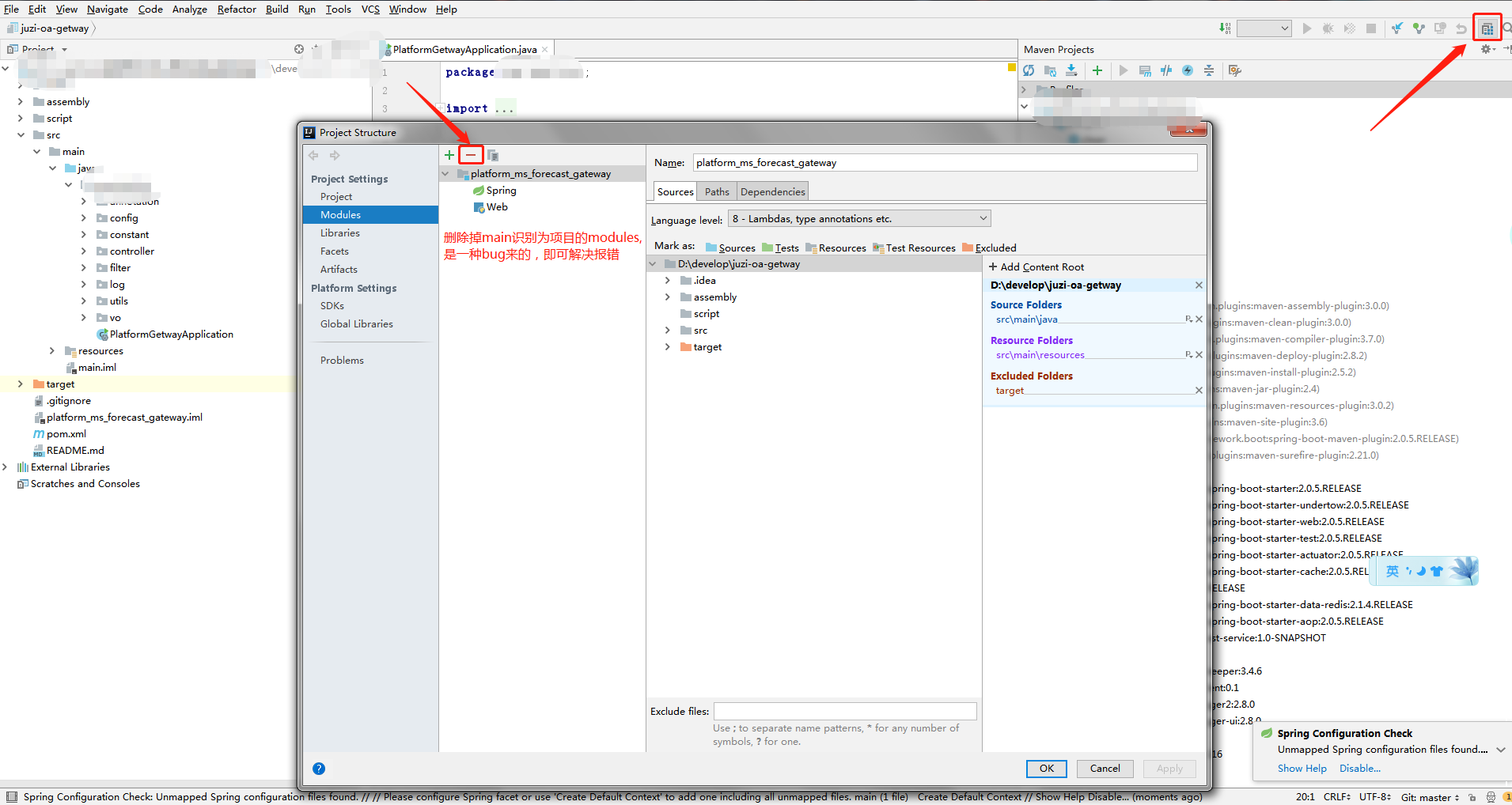Toggle Skip Tests mode lightning icon
This screenshot has height=805, width=1512.
point(1188,70)
